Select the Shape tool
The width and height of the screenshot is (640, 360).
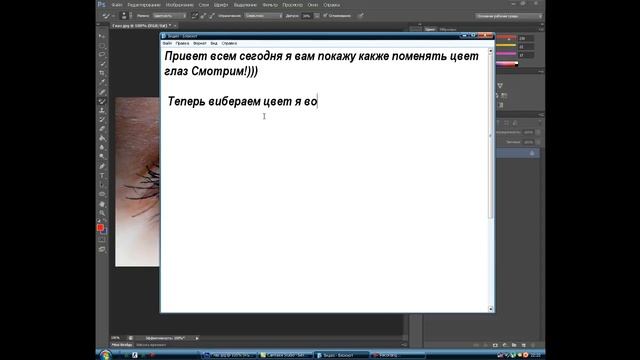pos(102,194)
